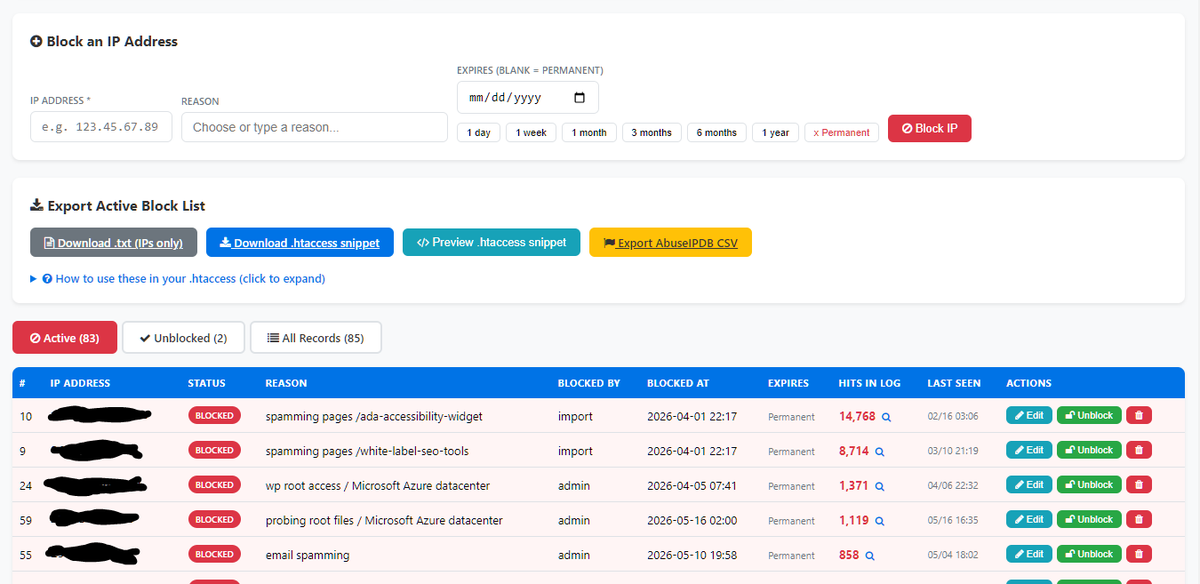This screenshot has width=1200, height=584.
Task: Click magnifier icon next to 1,371 hits
Action: (x=880, y=486)
